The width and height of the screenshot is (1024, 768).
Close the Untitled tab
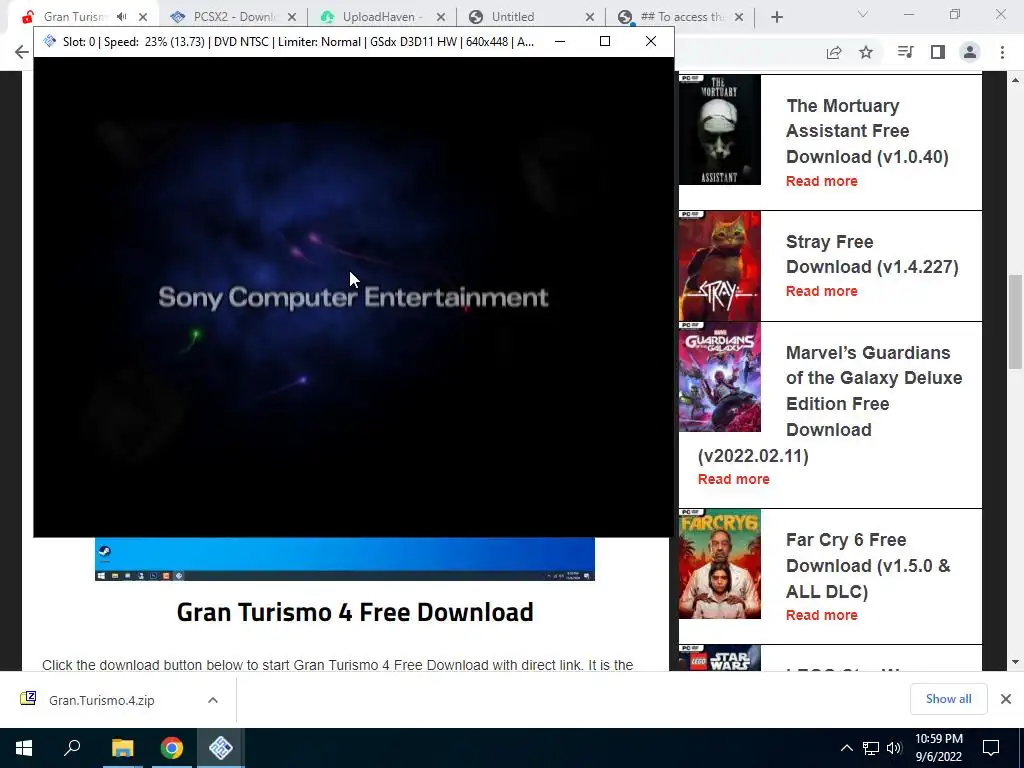590,17
